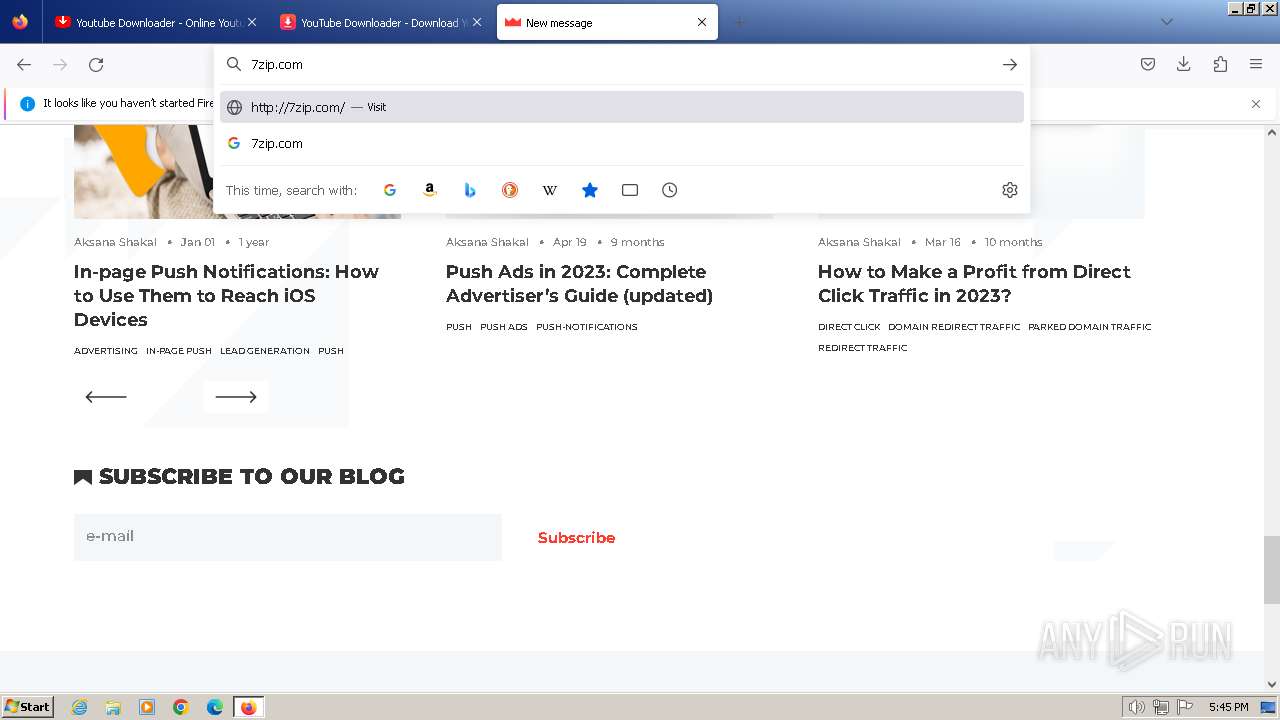Show previous articles with left arrow
The height and width of the screenshot is (720, 1280).
point(106,397)
